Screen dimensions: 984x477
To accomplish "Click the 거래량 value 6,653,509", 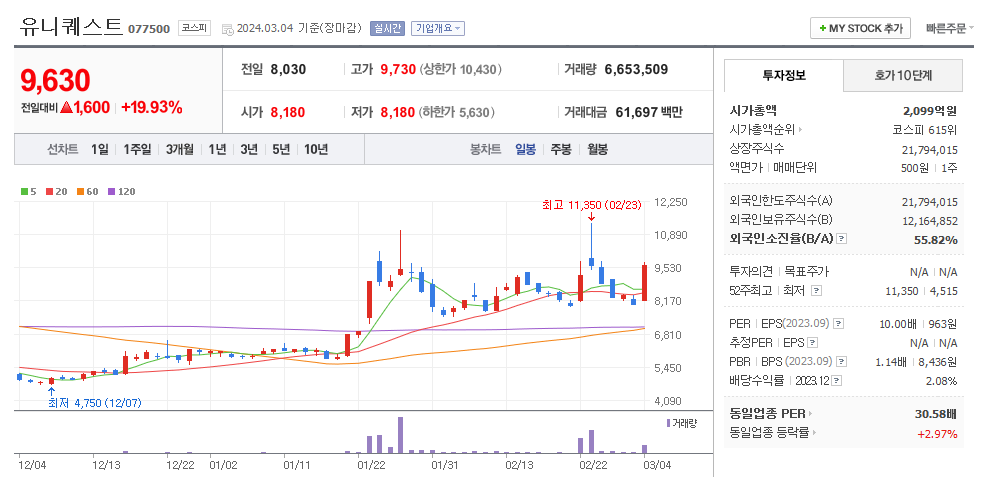I will (636, 70).
